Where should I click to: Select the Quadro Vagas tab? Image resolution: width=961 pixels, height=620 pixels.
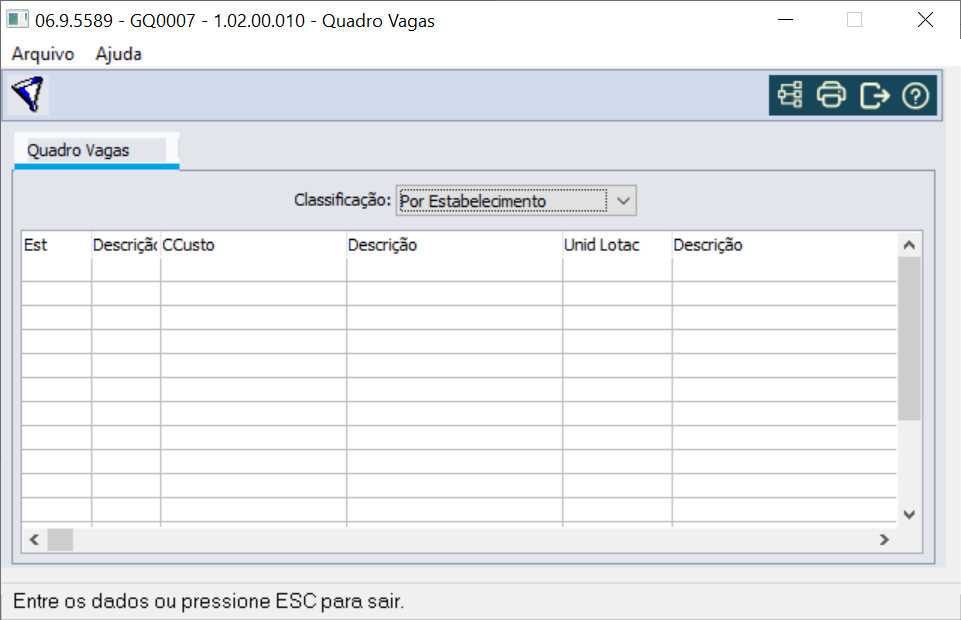pos(96,151)
